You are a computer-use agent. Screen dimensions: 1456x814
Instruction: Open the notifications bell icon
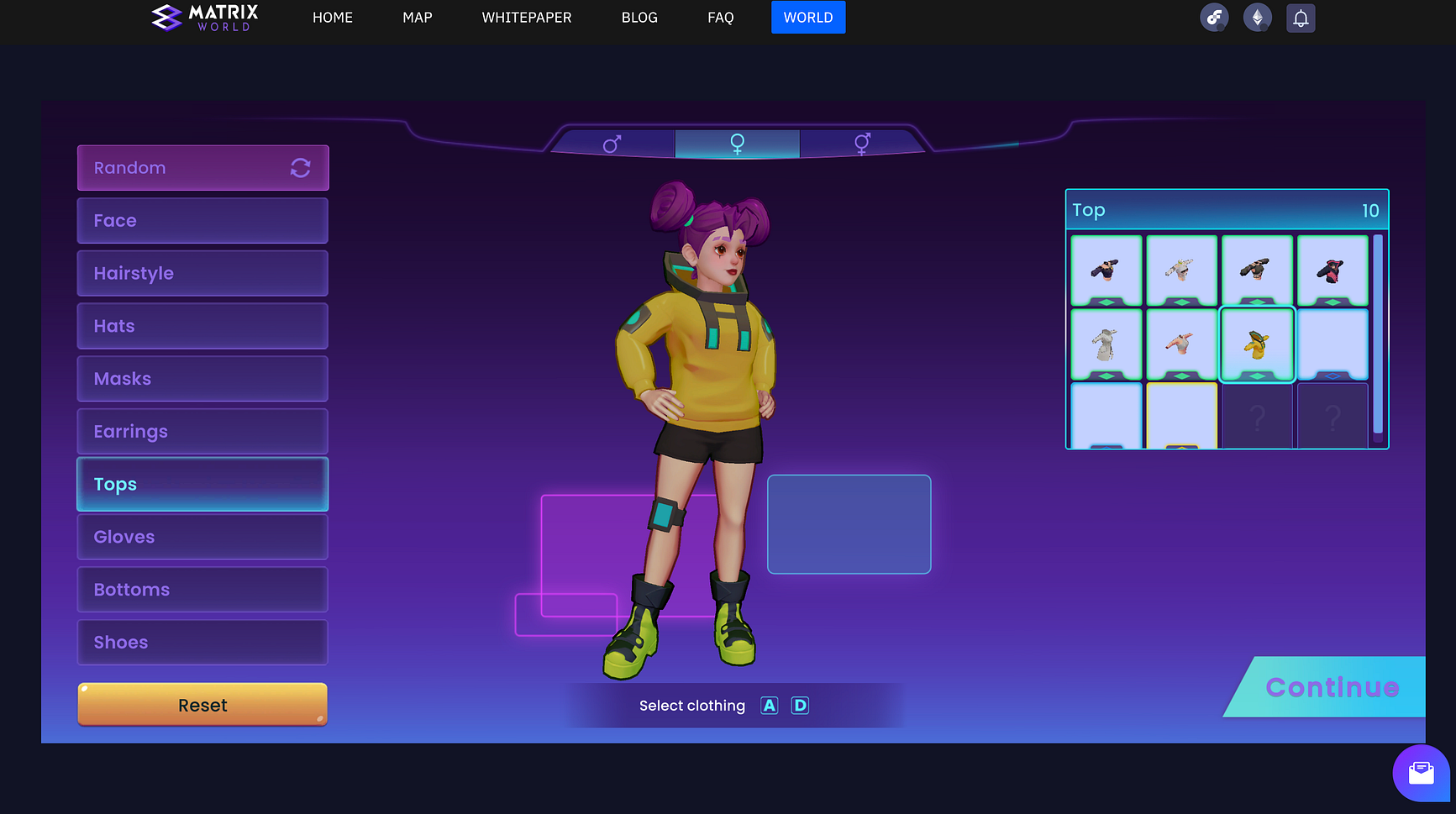1300,18
